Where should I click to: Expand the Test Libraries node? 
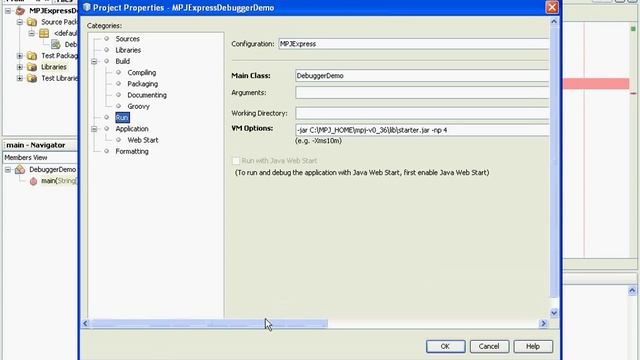pos(20,78)
